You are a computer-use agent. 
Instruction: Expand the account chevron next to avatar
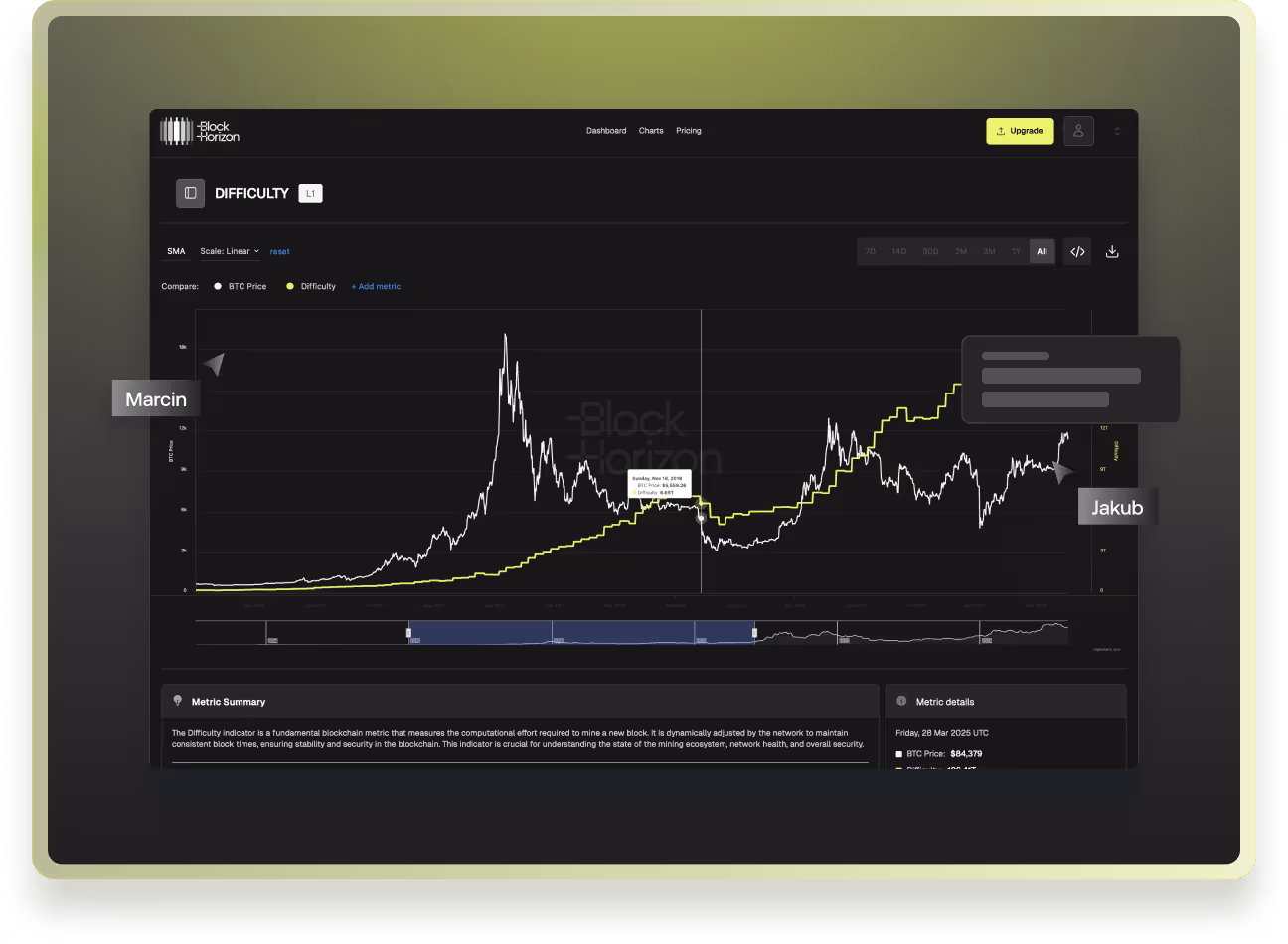(1117, 131)
